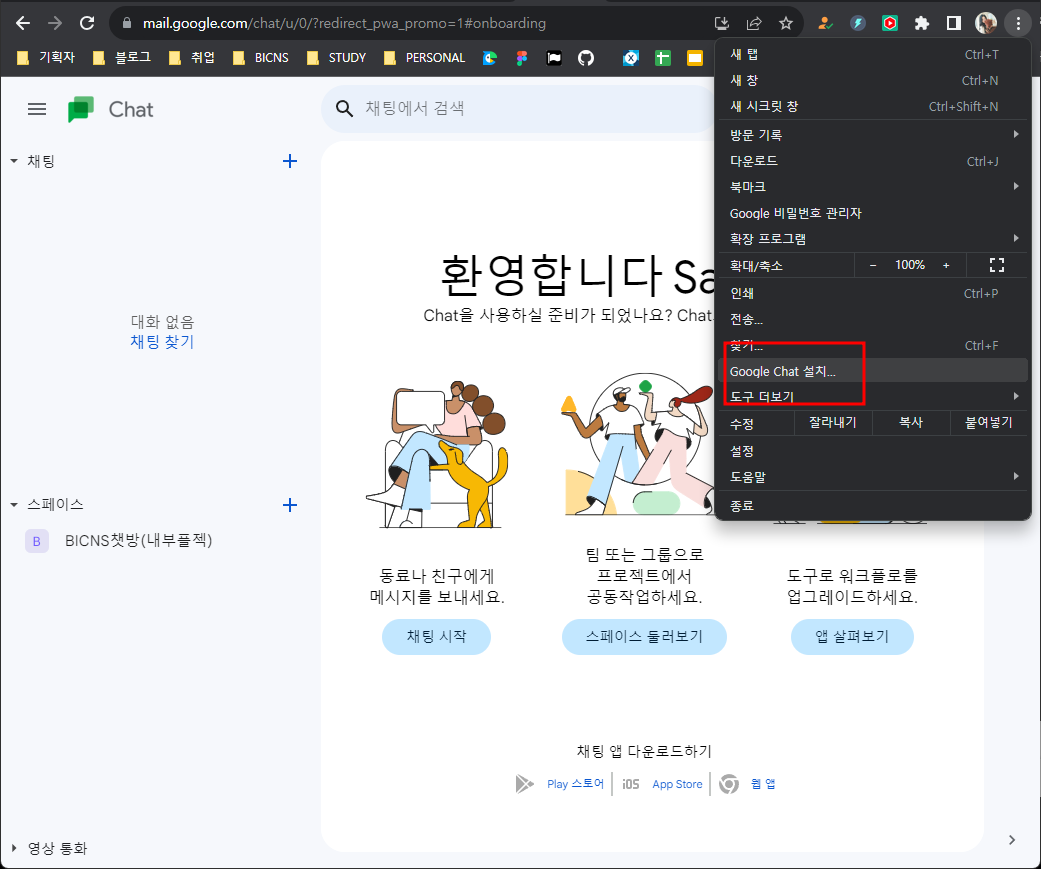Increase zoom with the plus button
The width and height of the screenshot is (1041, 869).
[946, 265]
